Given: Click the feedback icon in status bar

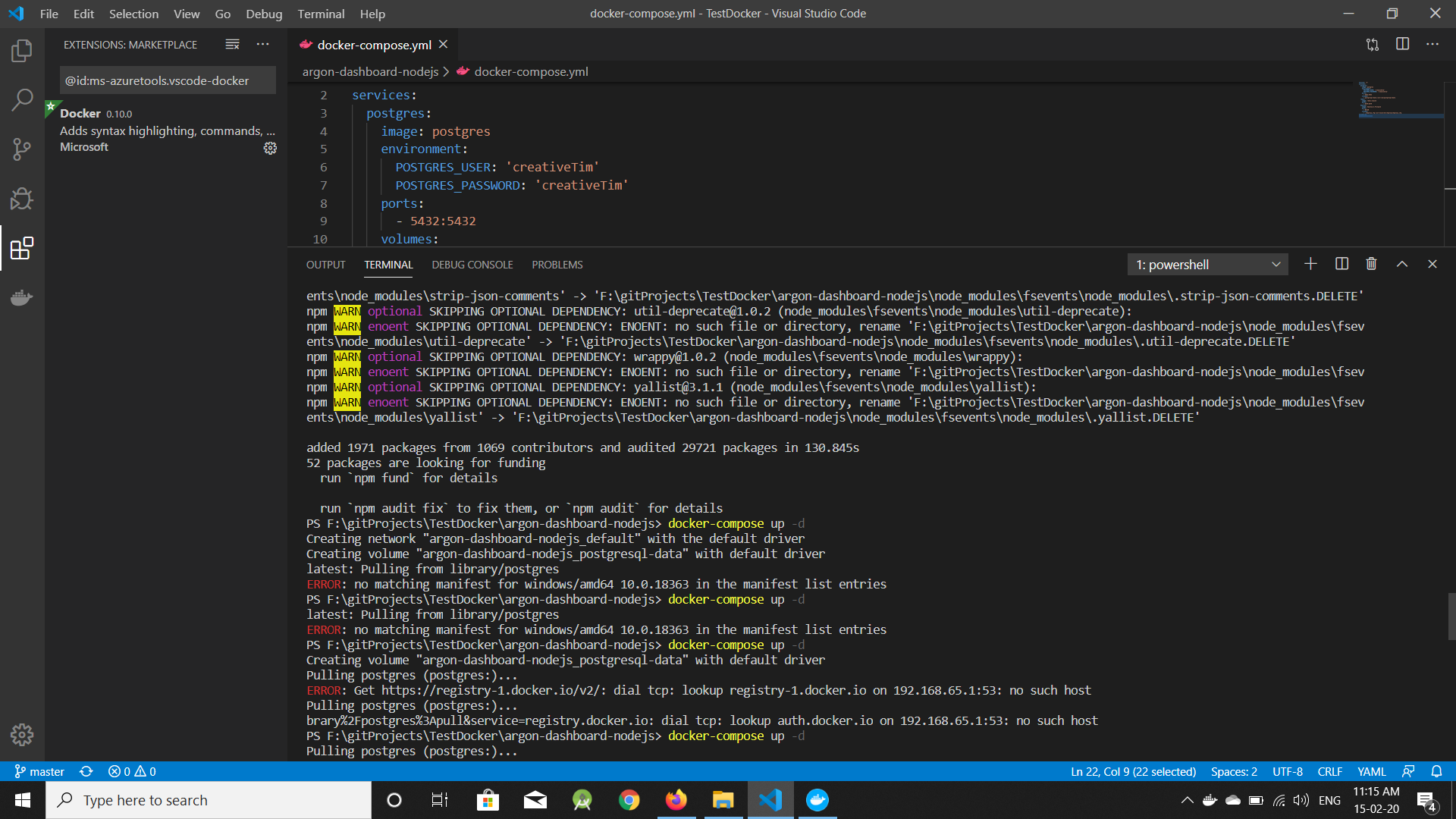Looking at the screenshot, I should coord(1408,771).
